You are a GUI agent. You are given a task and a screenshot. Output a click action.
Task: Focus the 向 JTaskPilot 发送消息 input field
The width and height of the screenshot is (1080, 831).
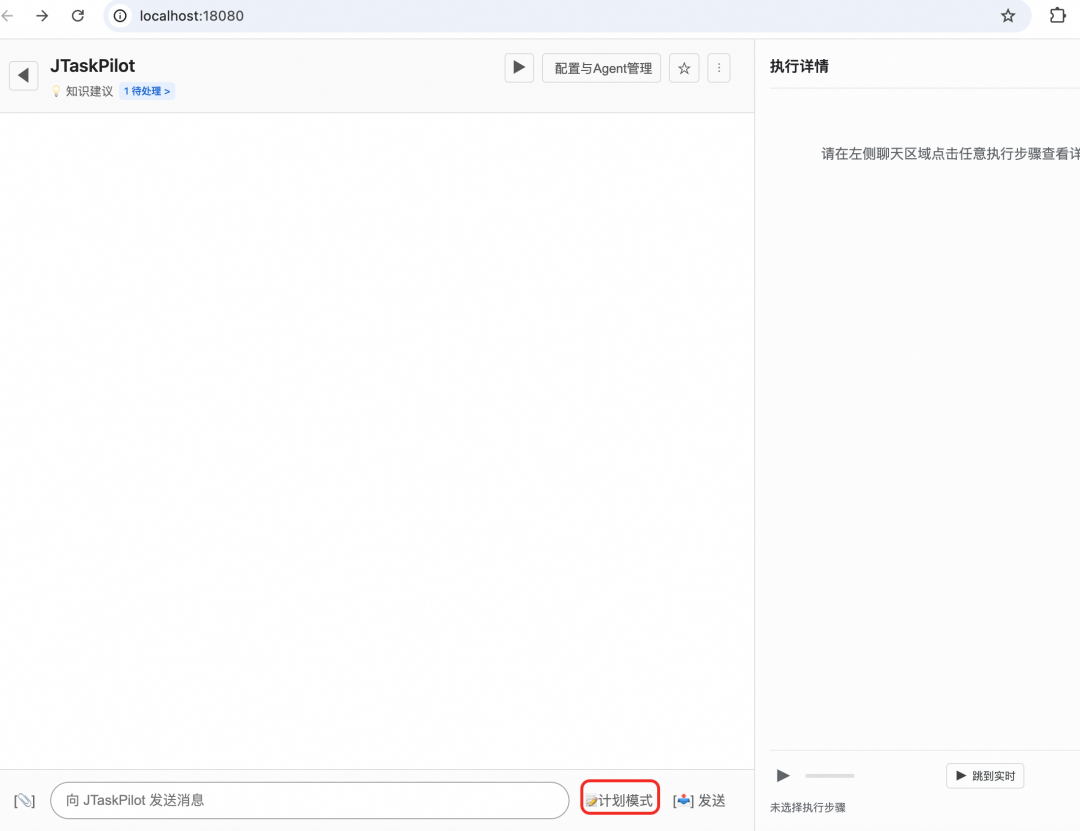309,800
